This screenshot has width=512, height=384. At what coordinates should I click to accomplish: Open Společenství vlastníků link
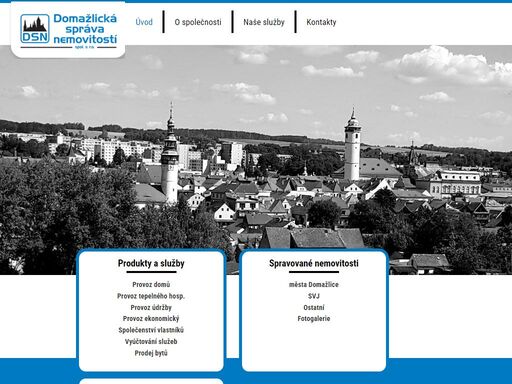point(151,330)
